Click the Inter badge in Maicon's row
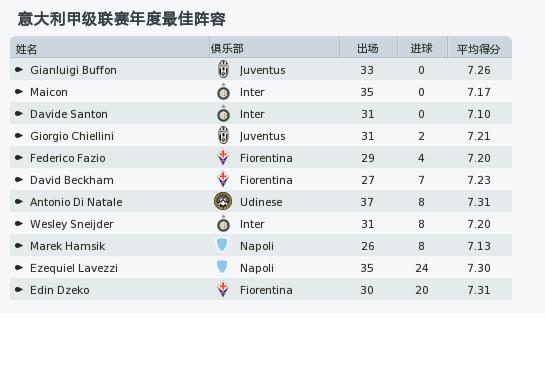545x384 pixels. (223, 92)
